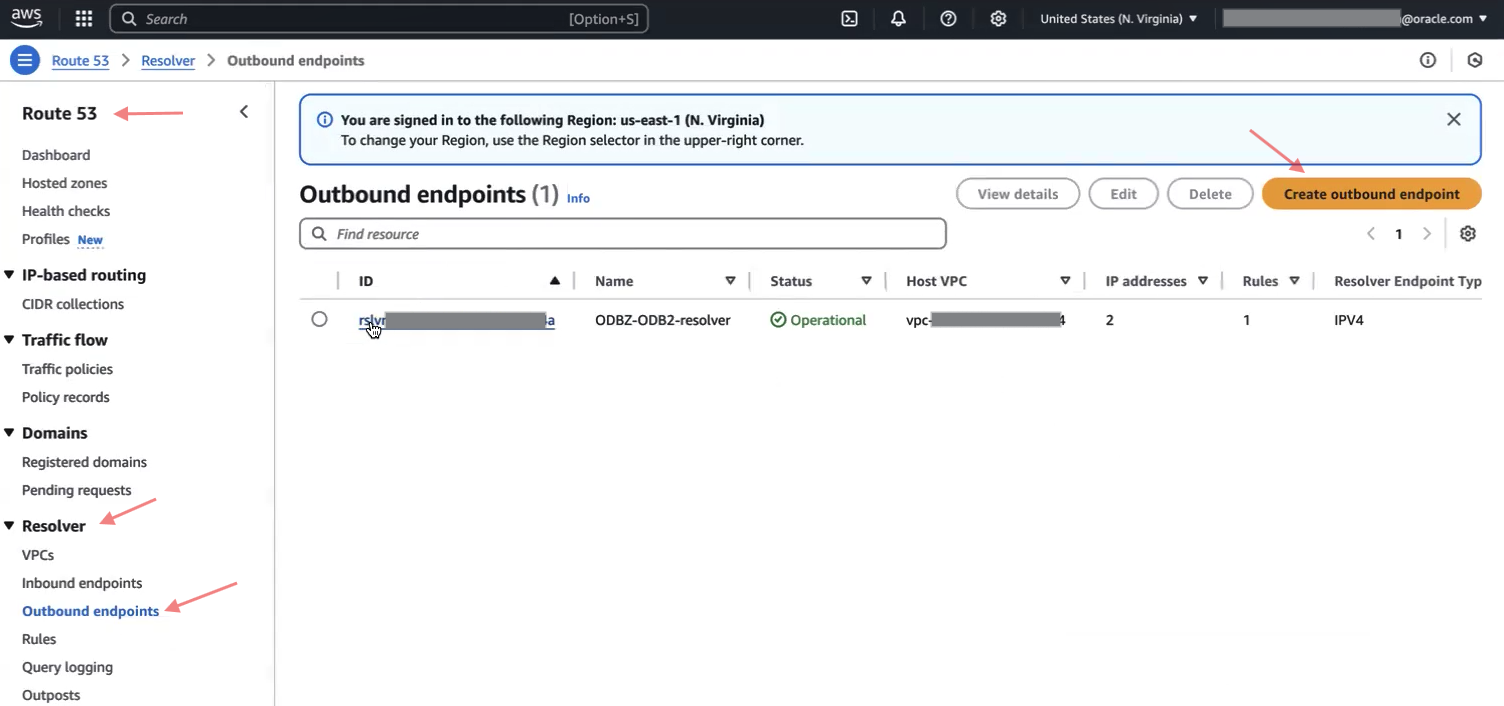Sort by the IP addresses column

[x=1203, y=281]
